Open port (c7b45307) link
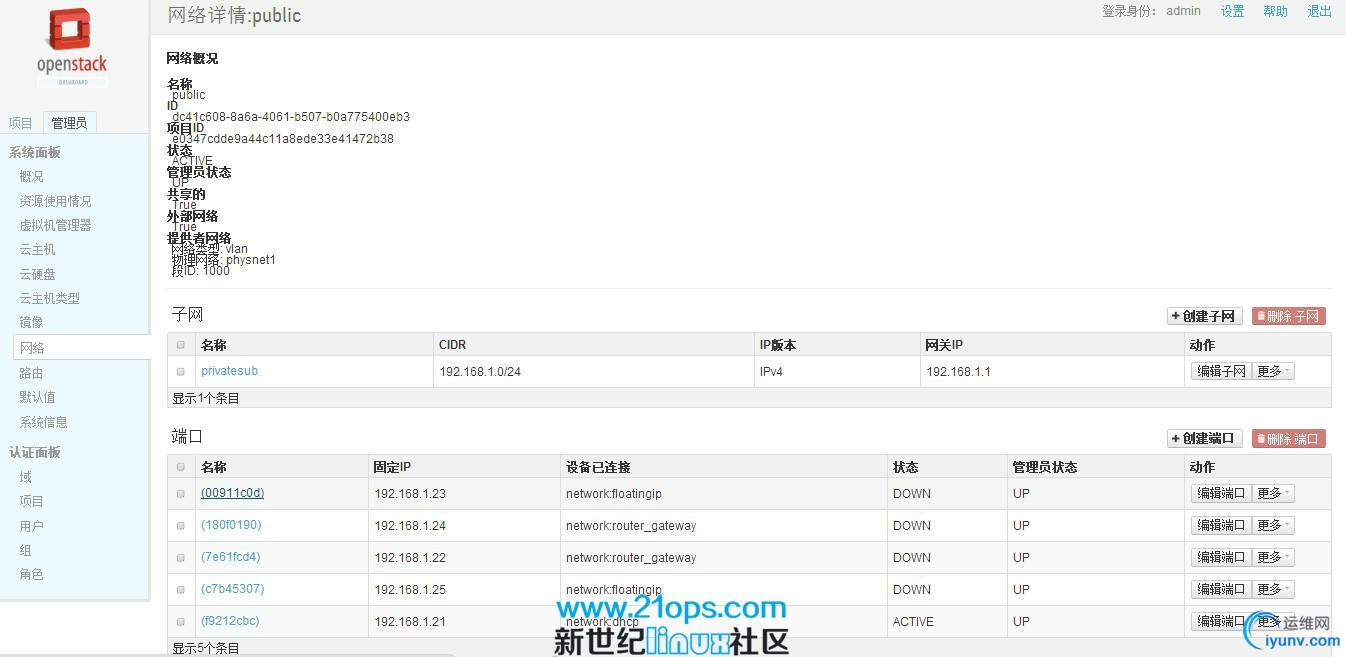Screen dimensions: 1346x657 [232, 589]
